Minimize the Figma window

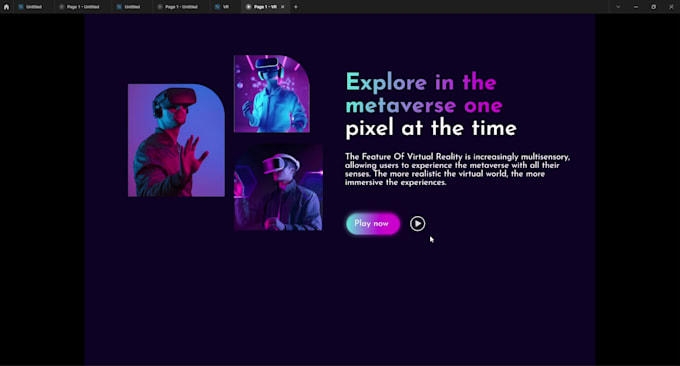point(636,7)
